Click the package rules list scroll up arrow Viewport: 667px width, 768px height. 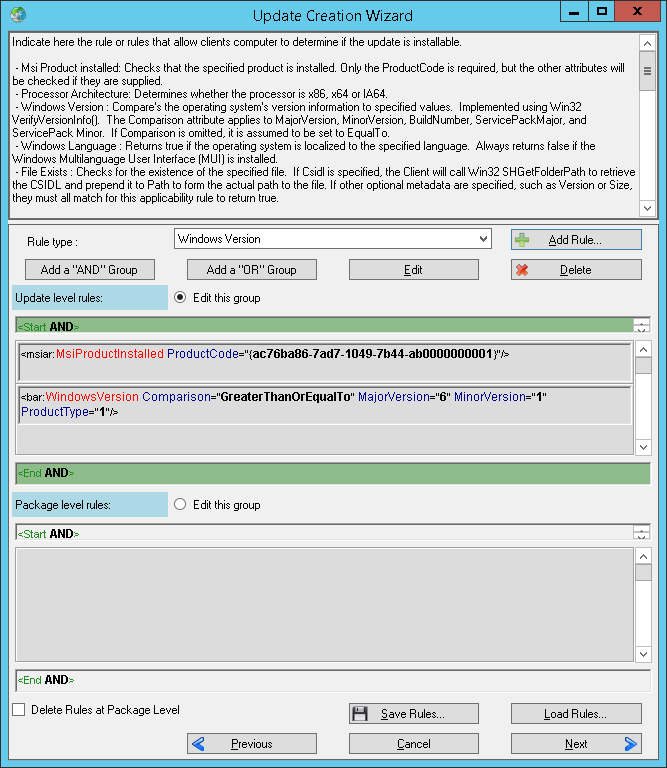643,556
